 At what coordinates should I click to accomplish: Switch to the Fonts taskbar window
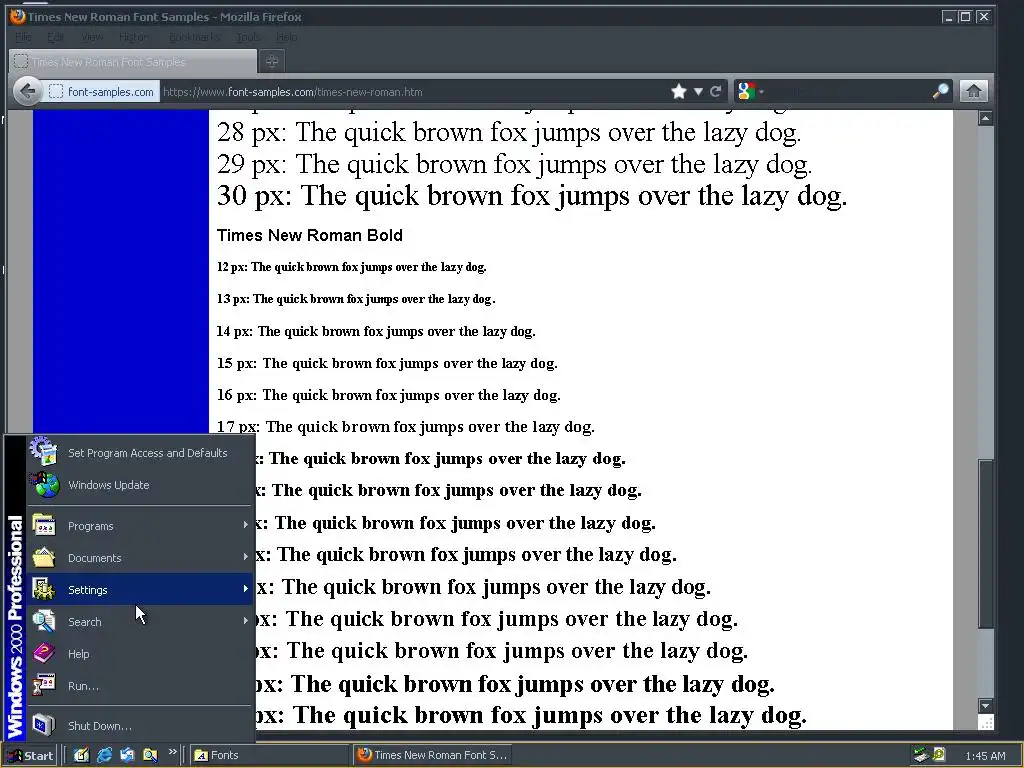tap(268, 755)
